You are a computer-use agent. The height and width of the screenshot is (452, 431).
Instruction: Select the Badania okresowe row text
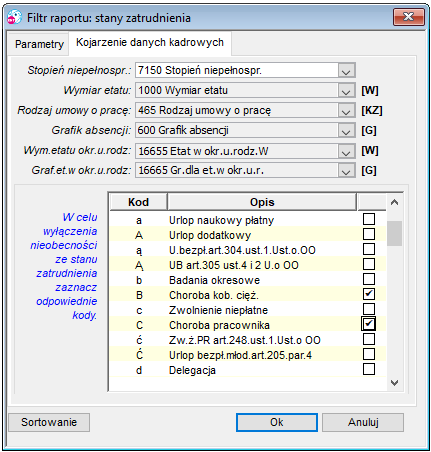(214, 280)
